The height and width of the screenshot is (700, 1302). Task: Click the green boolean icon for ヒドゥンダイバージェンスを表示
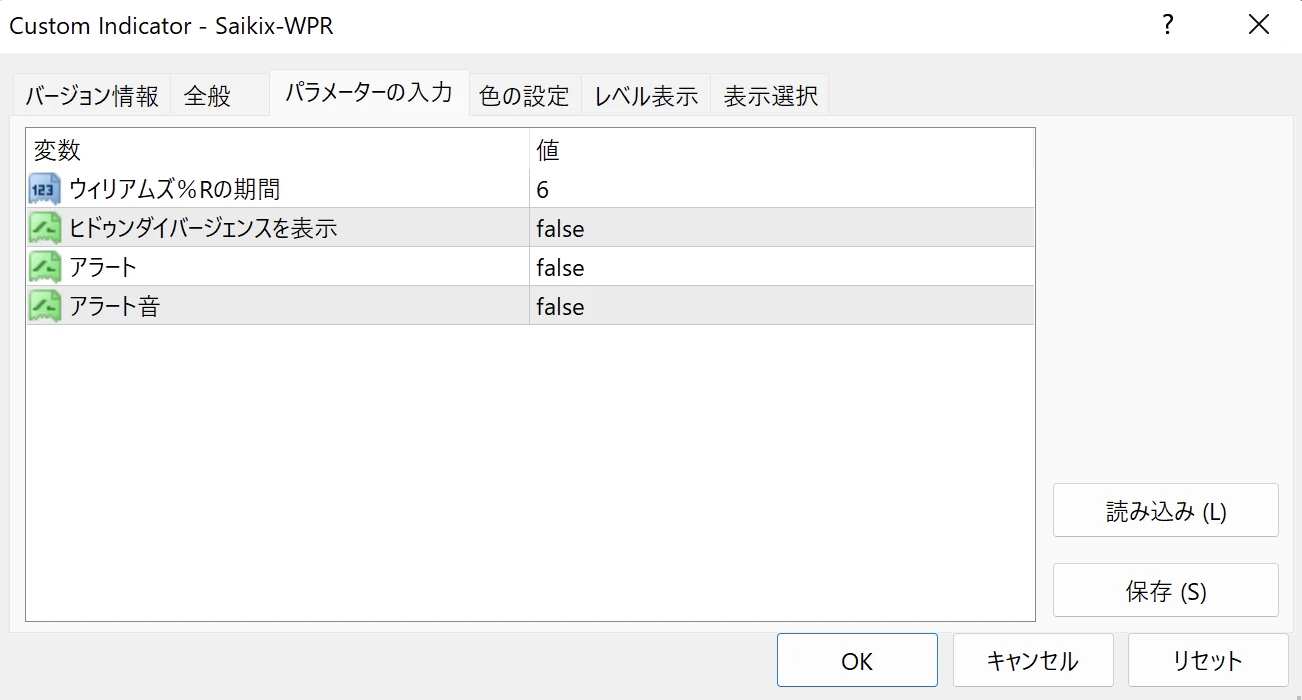(43, 227)
